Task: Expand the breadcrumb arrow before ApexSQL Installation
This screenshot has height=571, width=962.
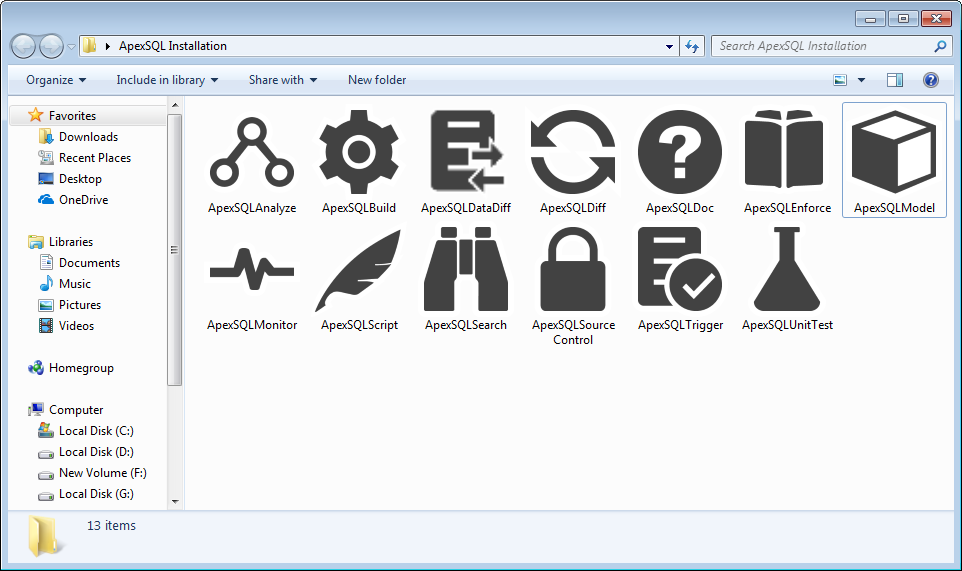Action: tap(107, 46)
